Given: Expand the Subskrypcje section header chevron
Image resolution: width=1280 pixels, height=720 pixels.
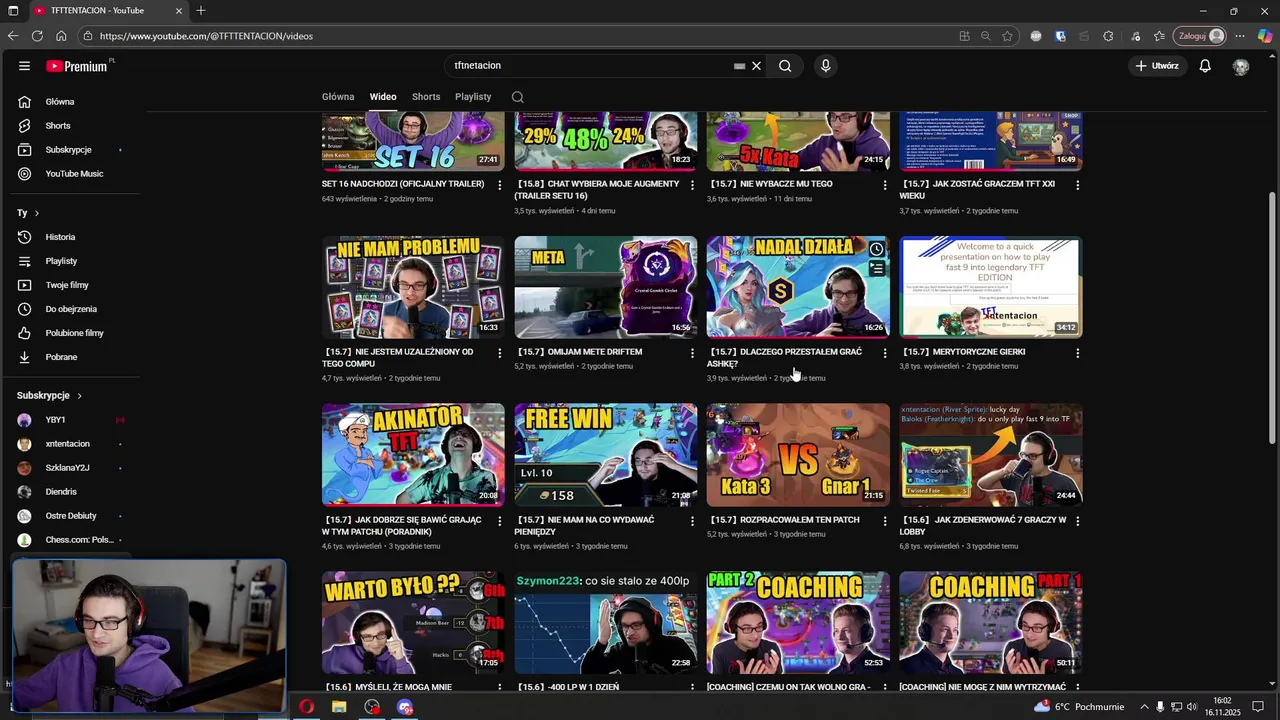Looking at the screenshot, I should (79, 396).
